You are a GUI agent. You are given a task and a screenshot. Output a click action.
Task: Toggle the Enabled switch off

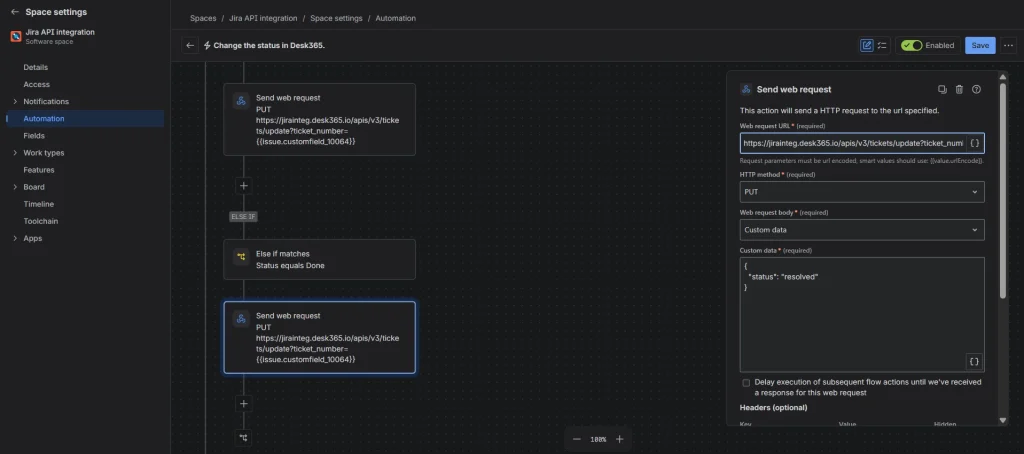(x=912, y=46)
